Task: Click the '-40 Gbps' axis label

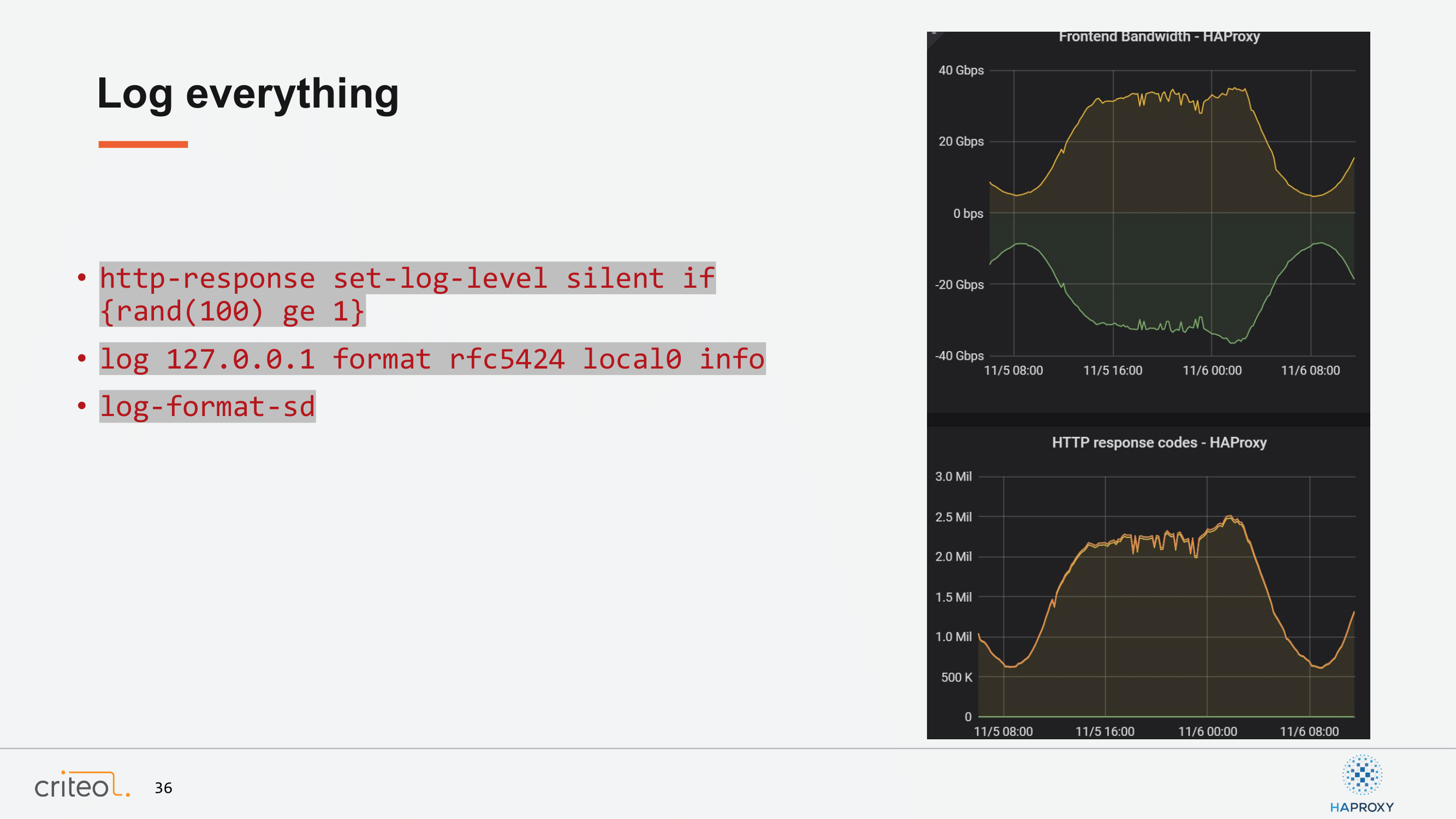Action: [959, 356]
